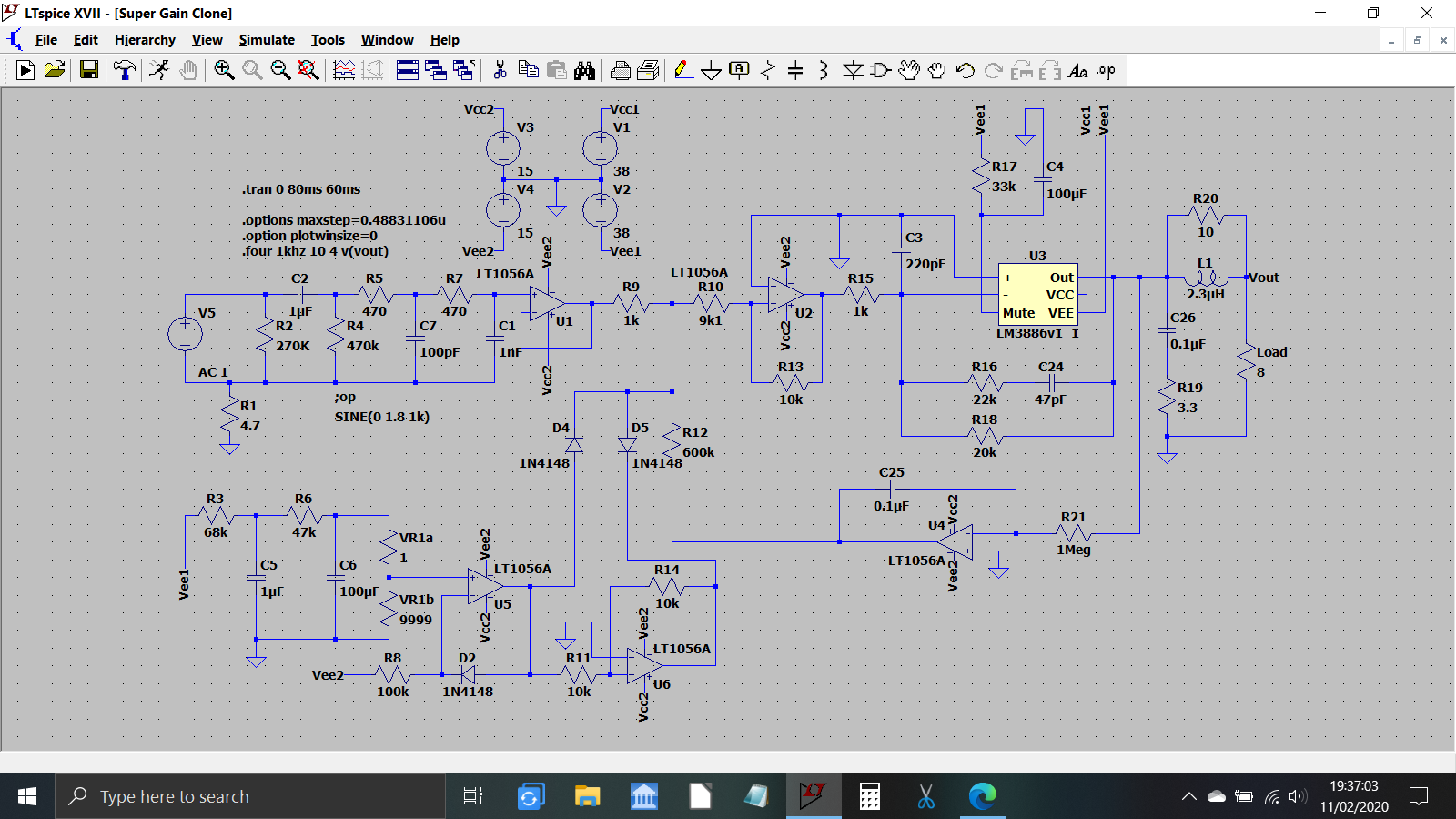Select the Drag closed-hand tool
The width and height of the screenshot is (1456, 819).
click(x=937, y=70)
